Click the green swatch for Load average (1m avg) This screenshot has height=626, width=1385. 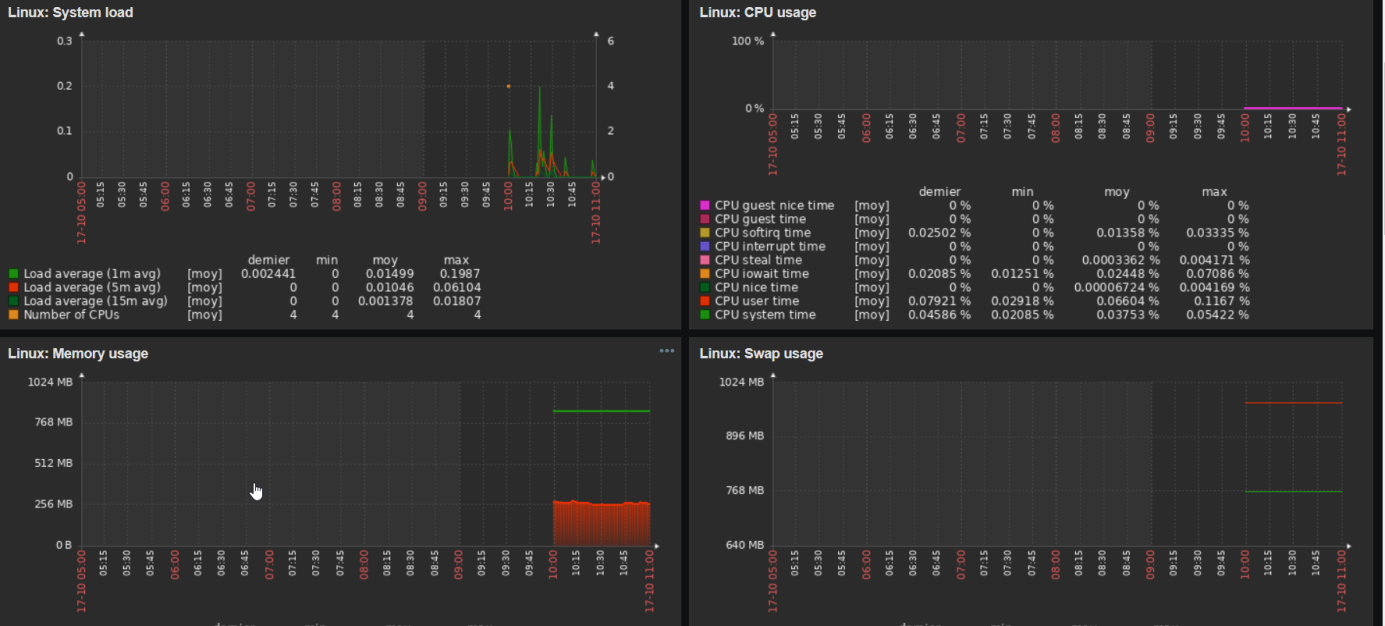pyautogui.click(x=13, y=273)
